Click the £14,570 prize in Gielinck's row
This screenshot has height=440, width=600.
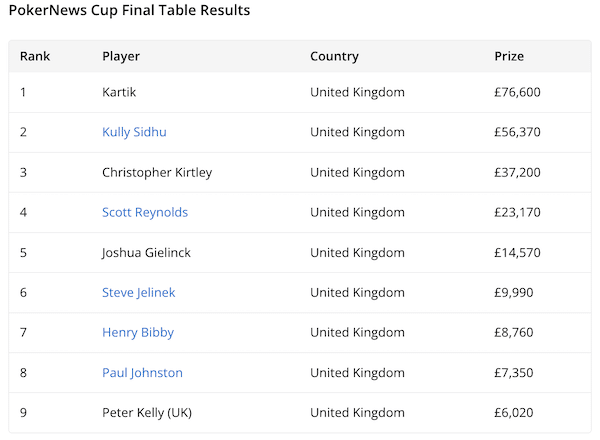[x=518, y=252]
